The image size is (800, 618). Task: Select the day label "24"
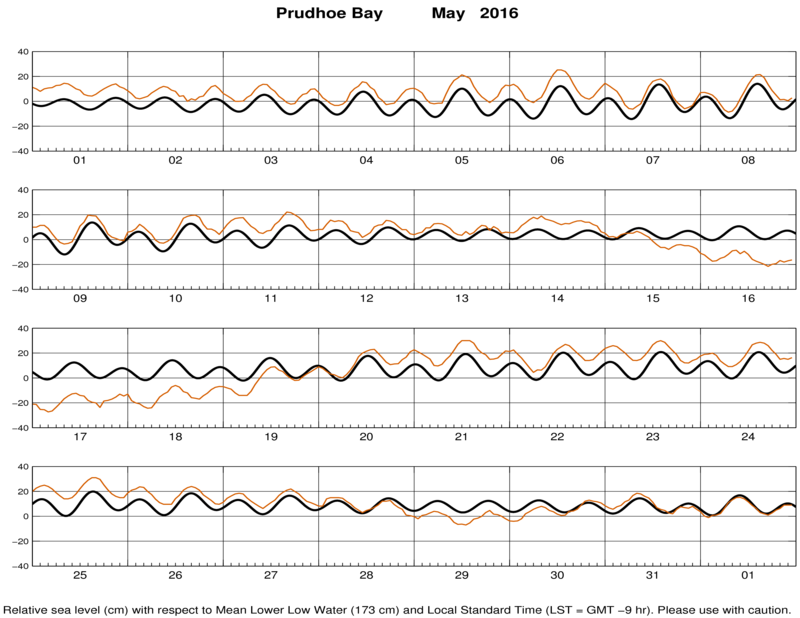point(748,437)
